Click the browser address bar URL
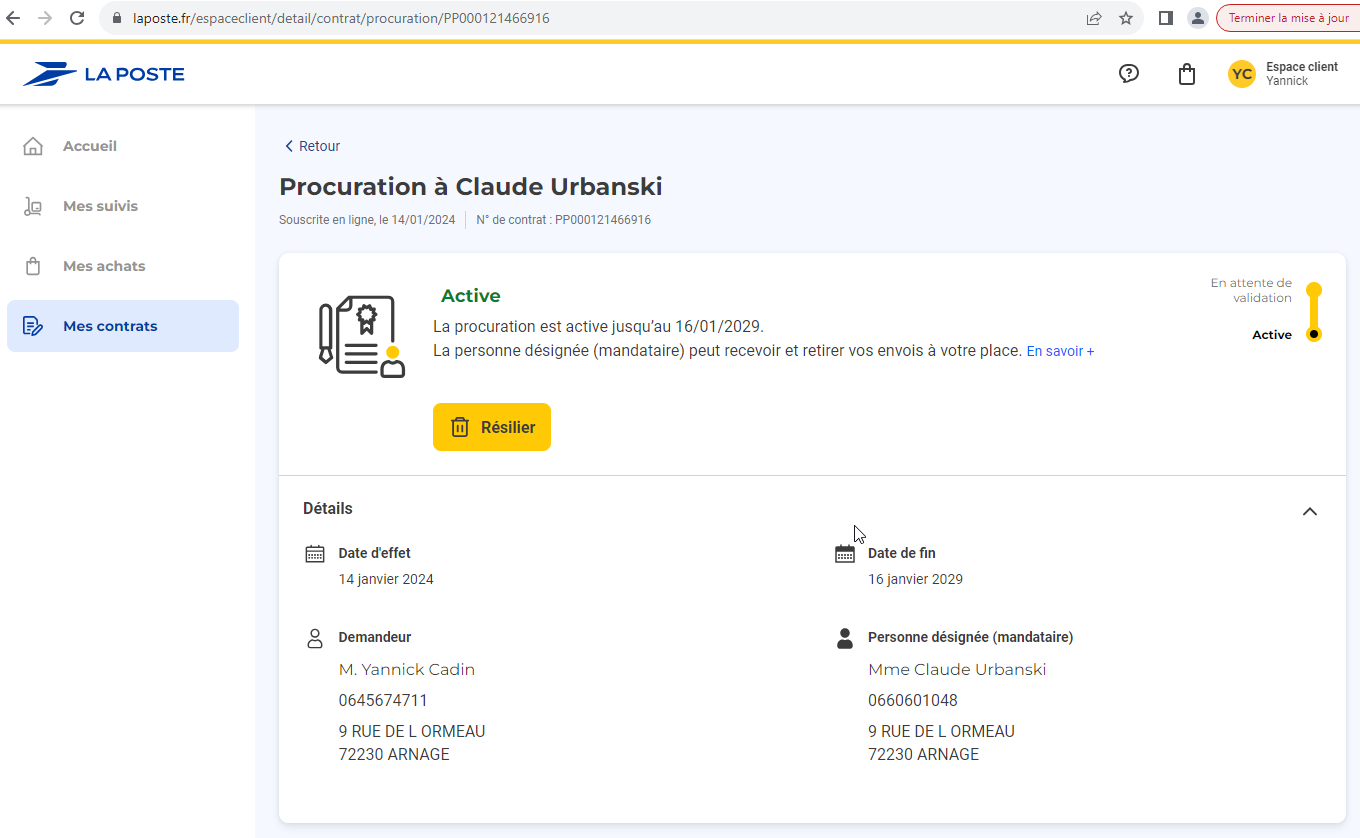 click(x=340, y=18)
